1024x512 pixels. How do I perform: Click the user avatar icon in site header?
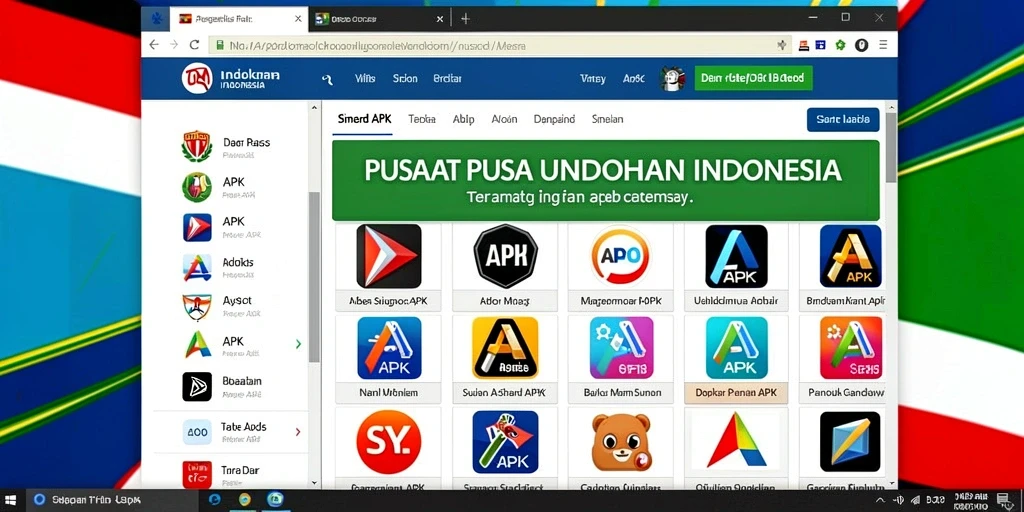click(x=672, y=79)
